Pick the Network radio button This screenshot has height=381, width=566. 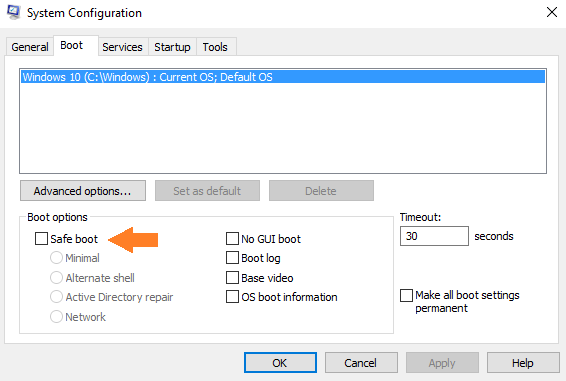(x=56, y=317)
